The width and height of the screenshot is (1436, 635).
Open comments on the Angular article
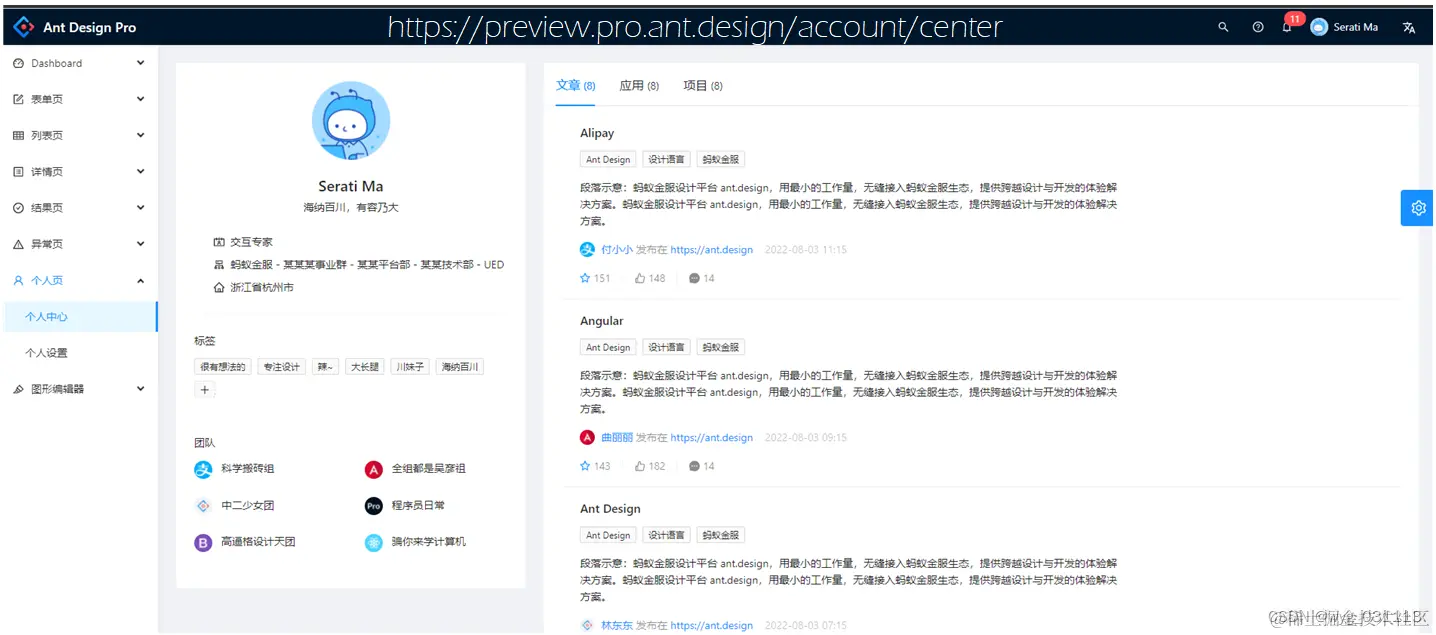tap(694, 466)
